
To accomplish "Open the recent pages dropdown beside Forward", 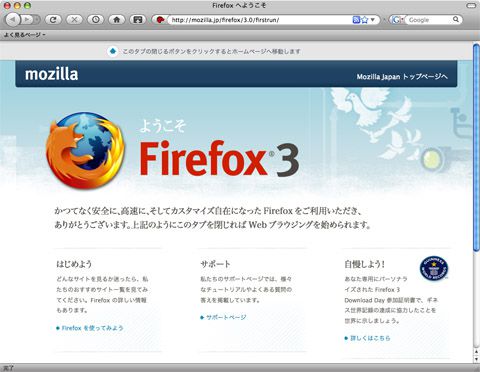I will [37, 20].
